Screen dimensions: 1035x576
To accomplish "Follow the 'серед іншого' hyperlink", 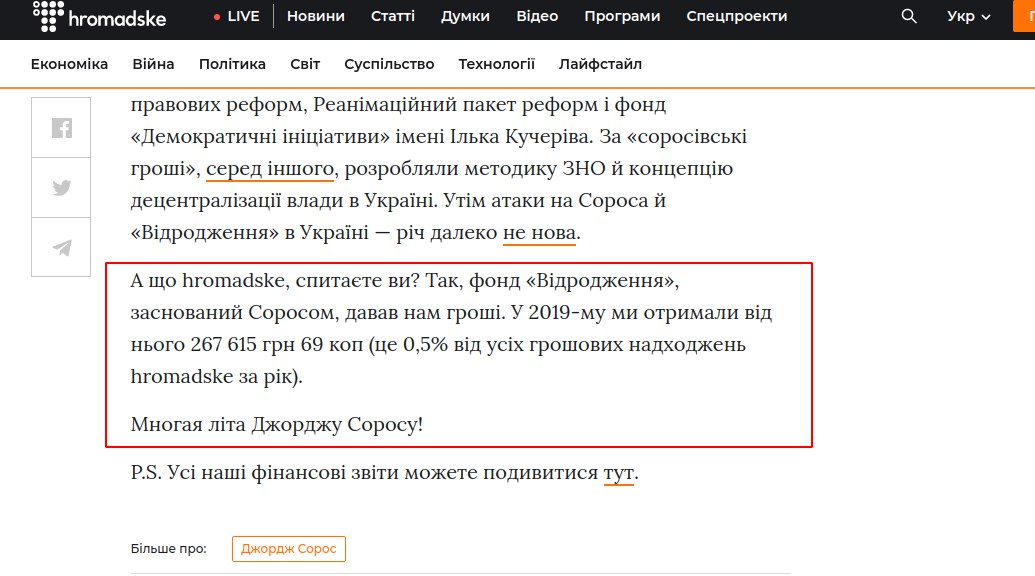I will 270,169.
